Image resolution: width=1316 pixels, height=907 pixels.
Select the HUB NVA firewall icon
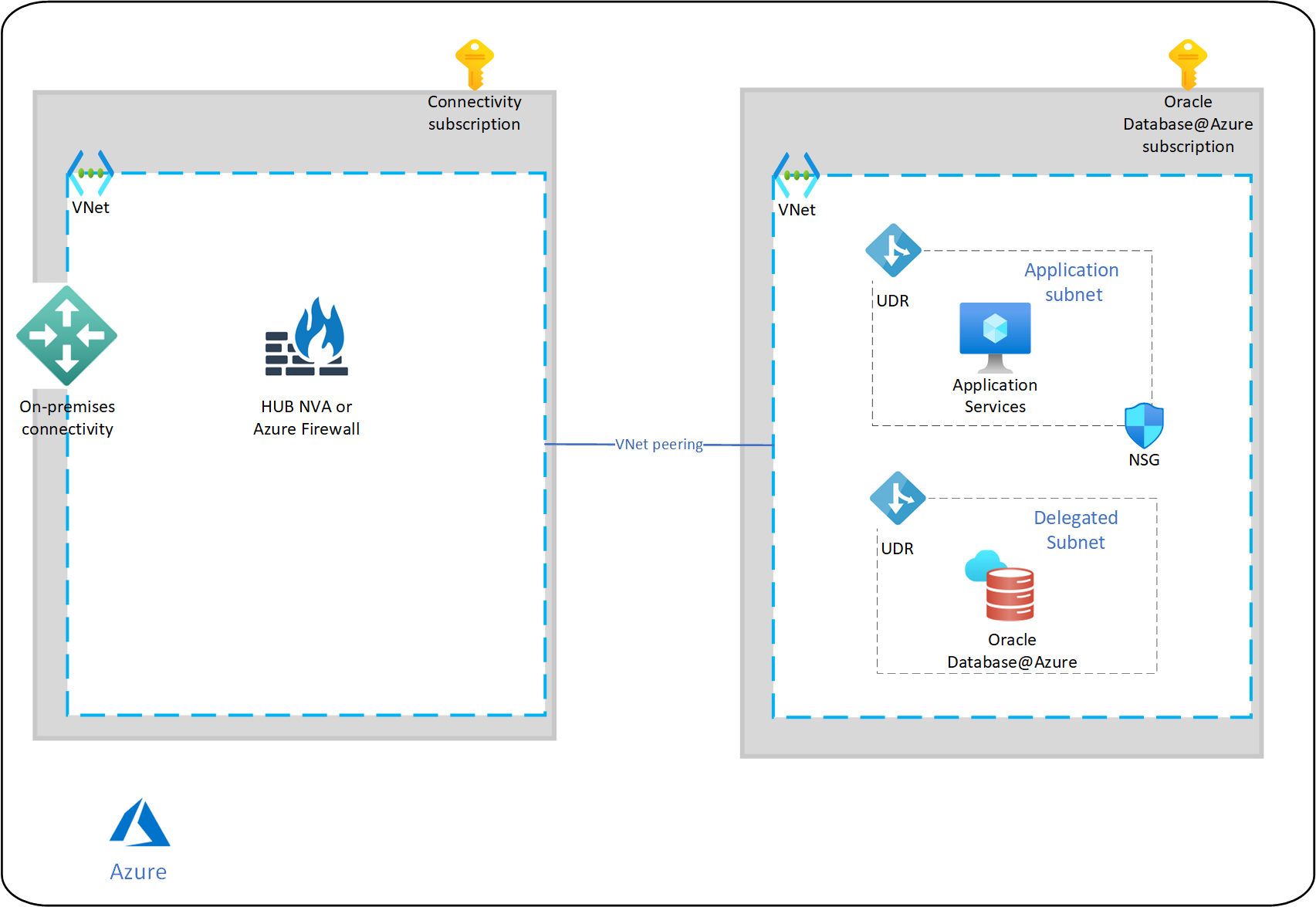[306, 337]
